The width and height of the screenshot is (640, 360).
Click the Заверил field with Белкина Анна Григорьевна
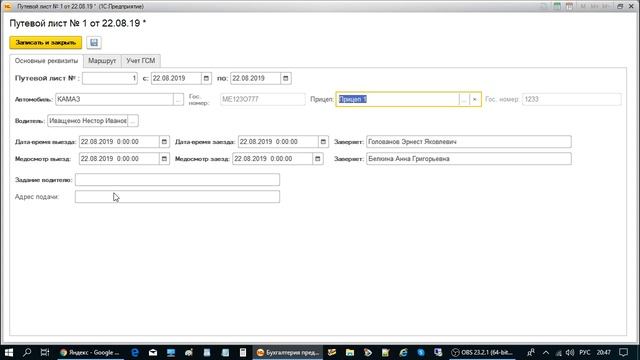469,159
